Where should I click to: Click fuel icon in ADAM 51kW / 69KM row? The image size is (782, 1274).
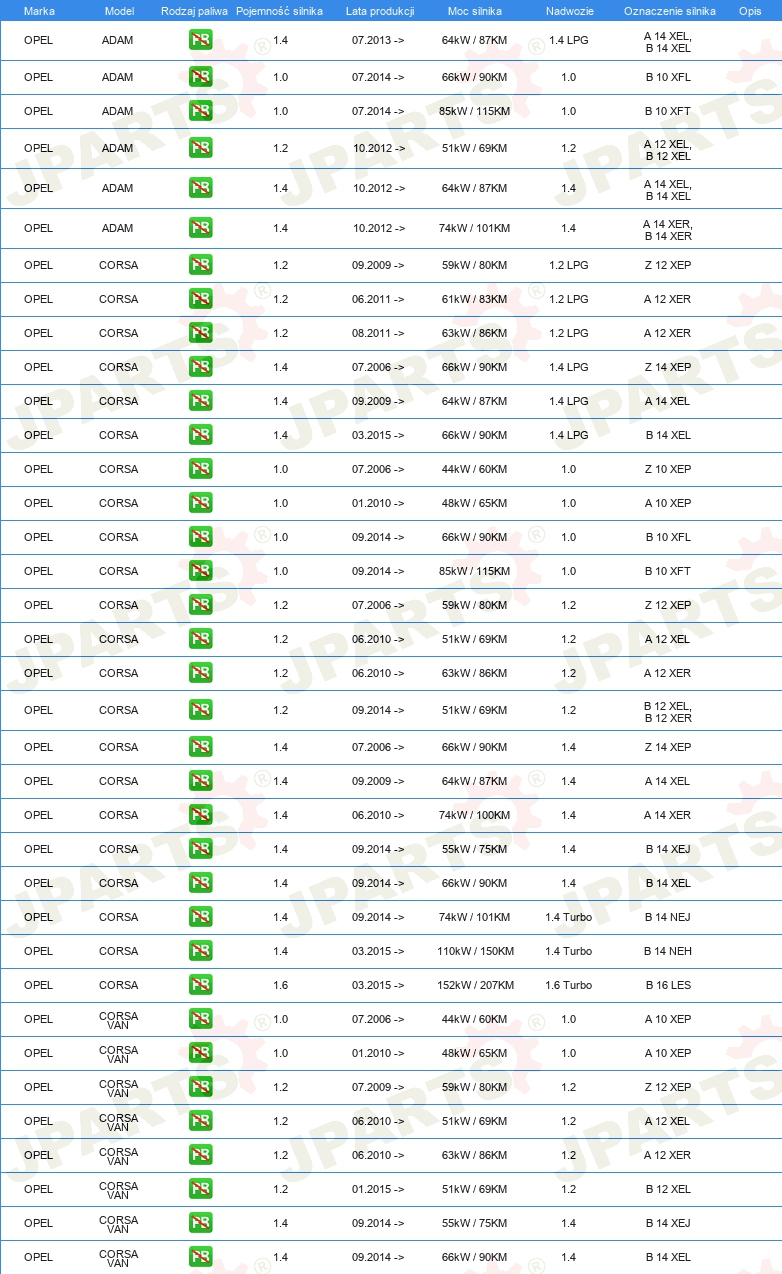(x=200, y=148)
